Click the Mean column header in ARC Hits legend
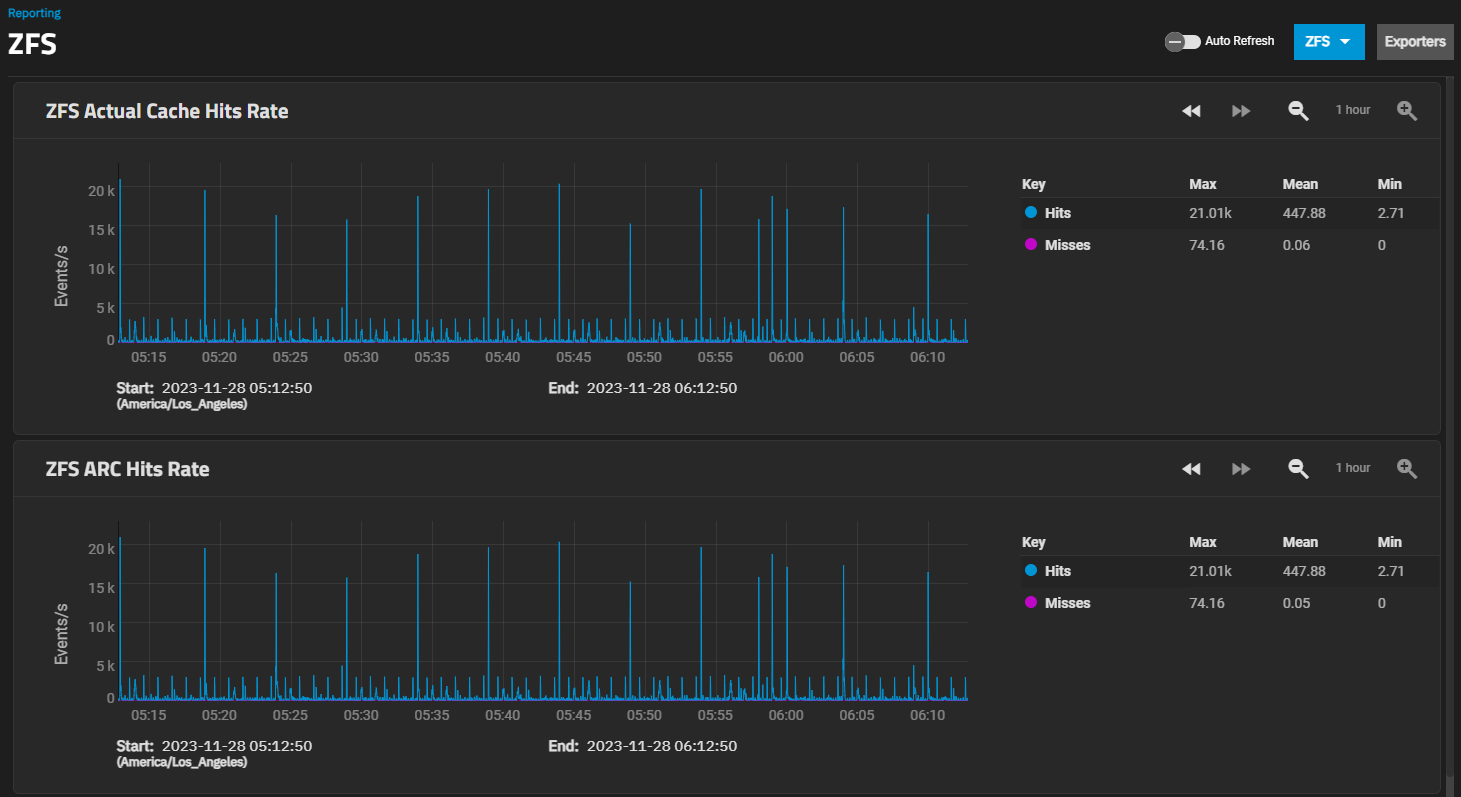 point(1301,542)
